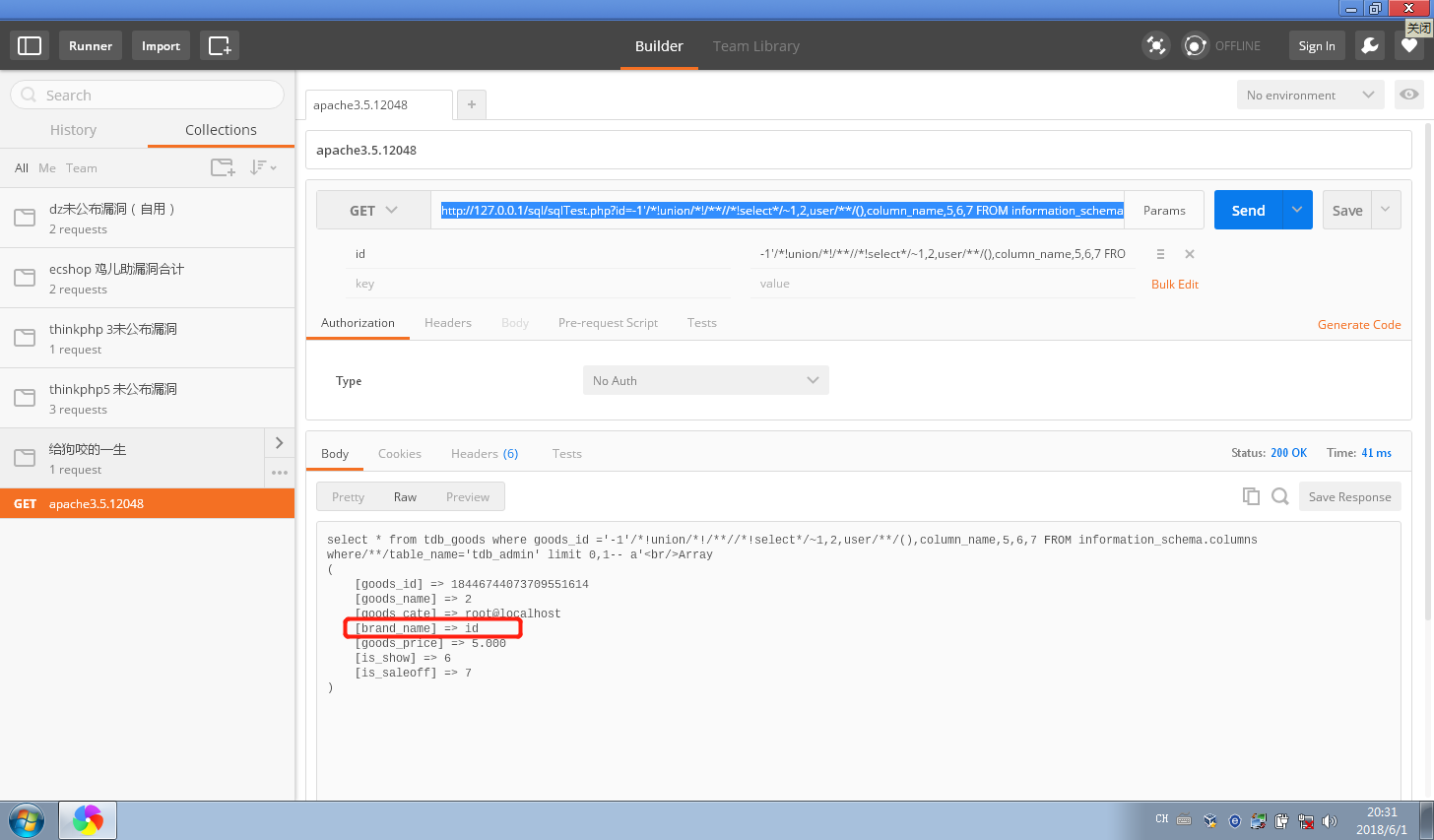1434x840 pixels.
Task: Search within the response body
Action: click(x=1280, y=496)
